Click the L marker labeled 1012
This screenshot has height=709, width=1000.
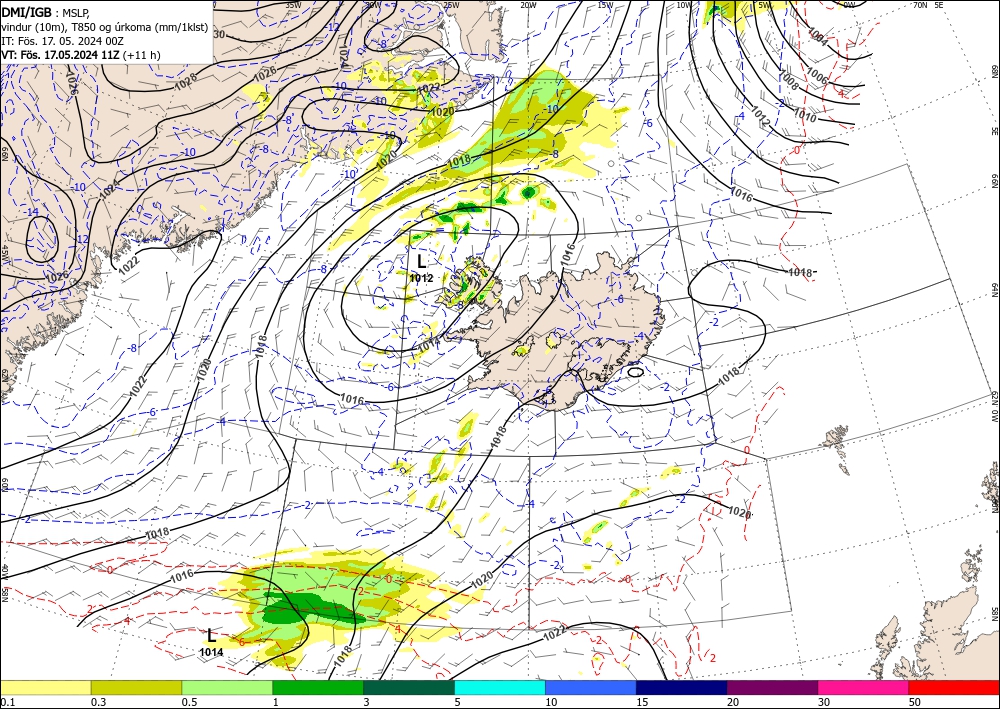click(421, 261)
